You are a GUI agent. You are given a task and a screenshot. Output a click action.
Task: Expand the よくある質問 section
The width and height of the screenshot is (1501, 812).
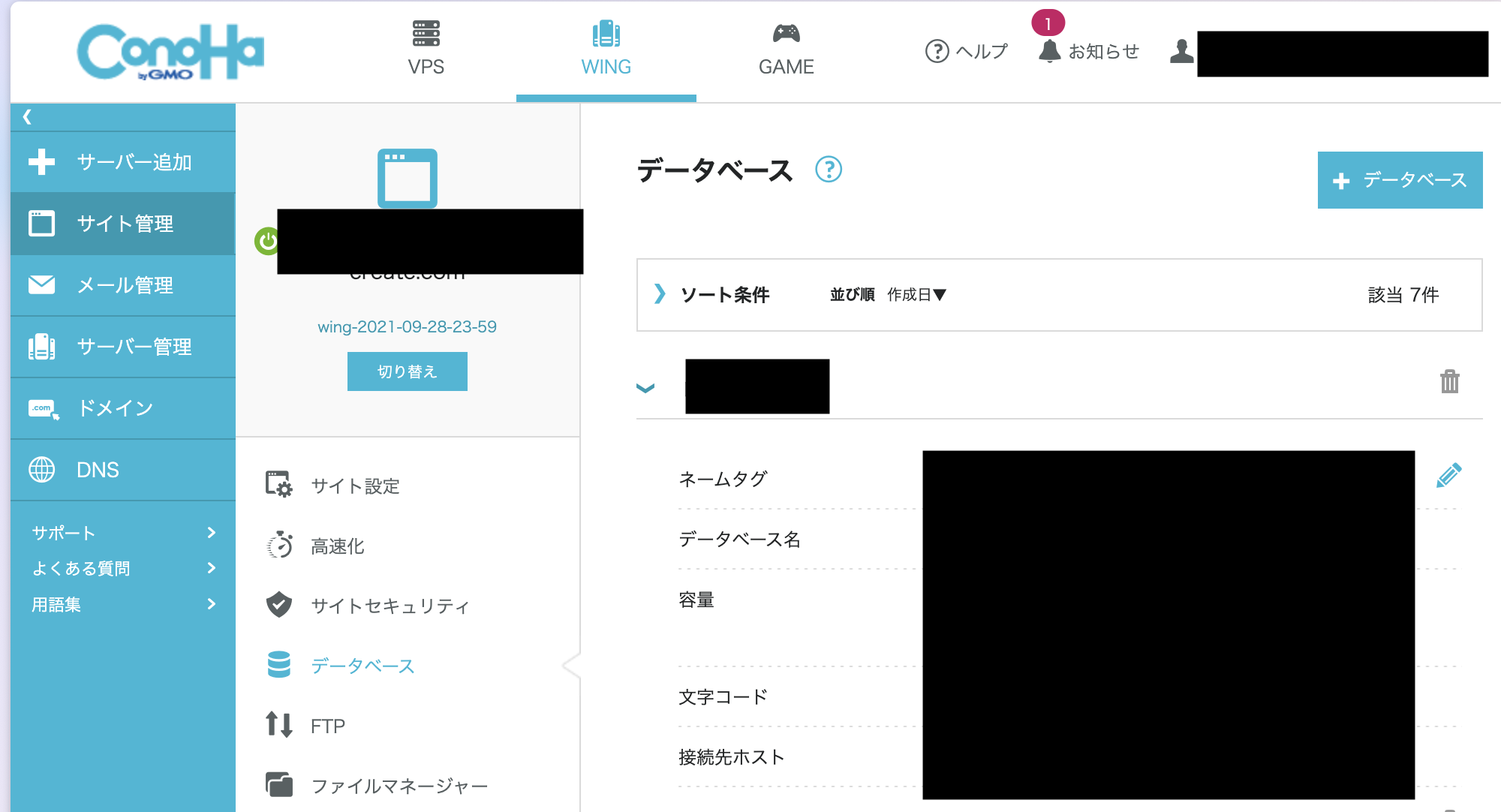click(x=123, y=568)
